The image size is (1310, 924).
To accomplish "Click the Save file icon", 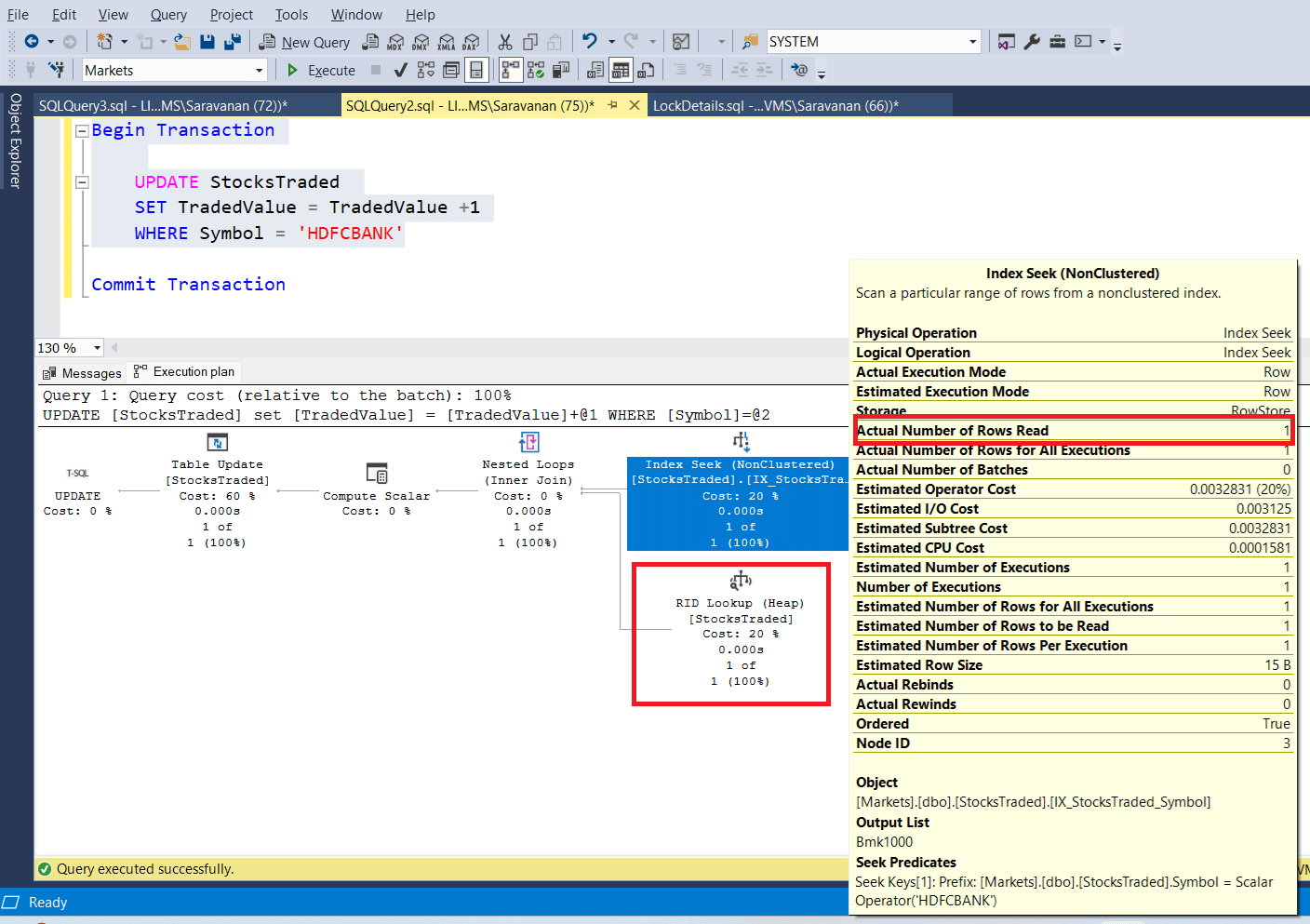I will (x=207, y=42).
